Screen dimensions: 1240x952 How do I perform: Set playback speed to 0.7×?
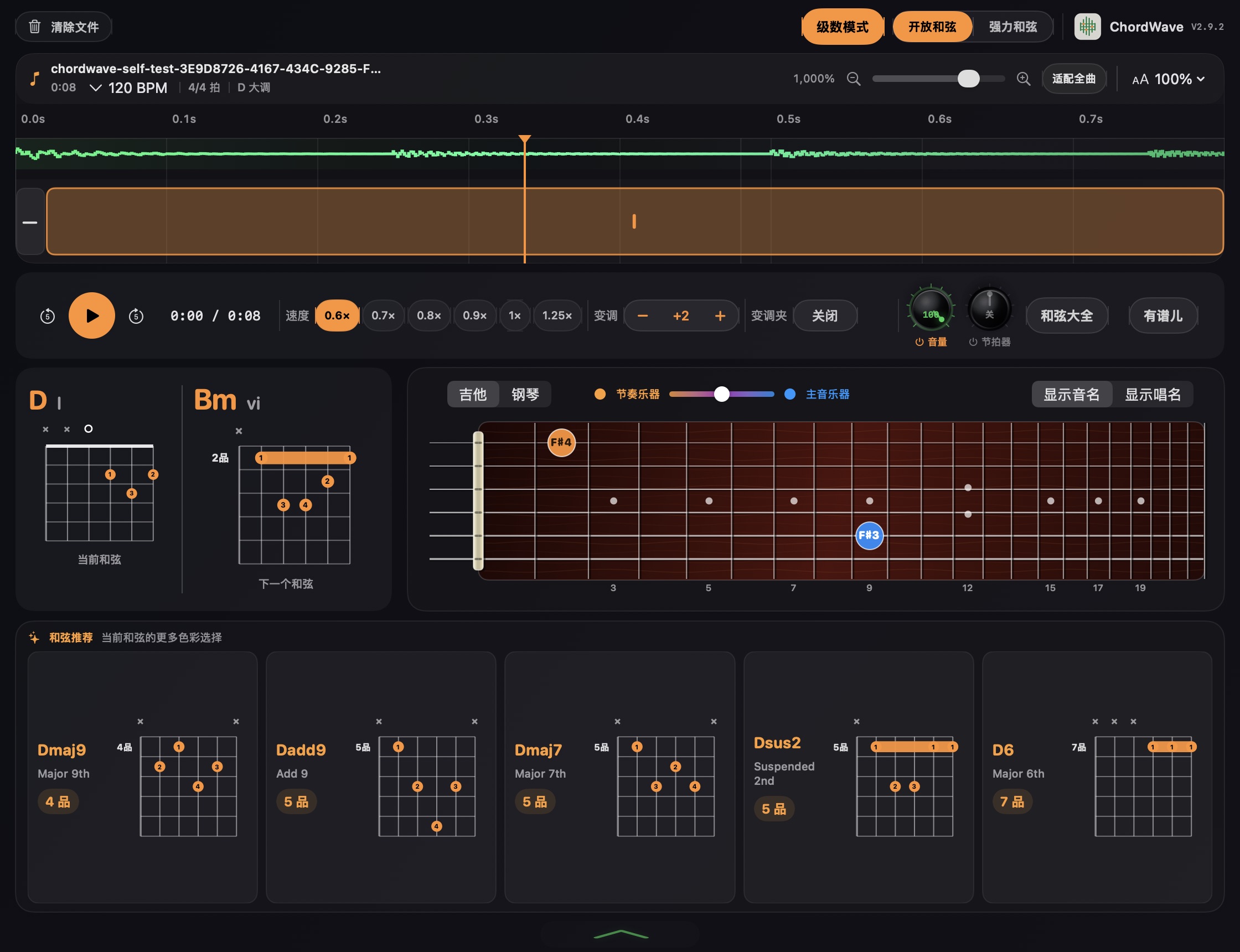[383, 315]
